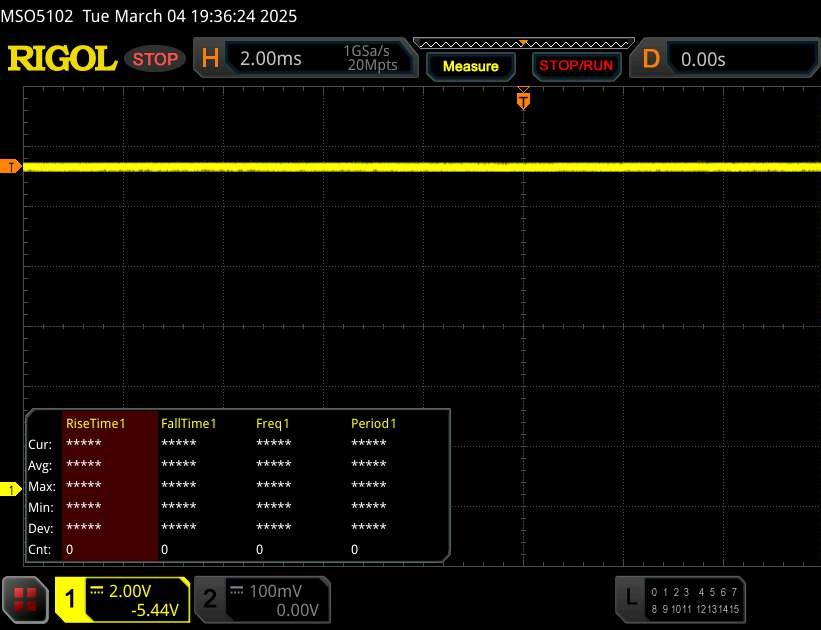
Task: Click the Min: row label in statistics
Action: [41, 507]
